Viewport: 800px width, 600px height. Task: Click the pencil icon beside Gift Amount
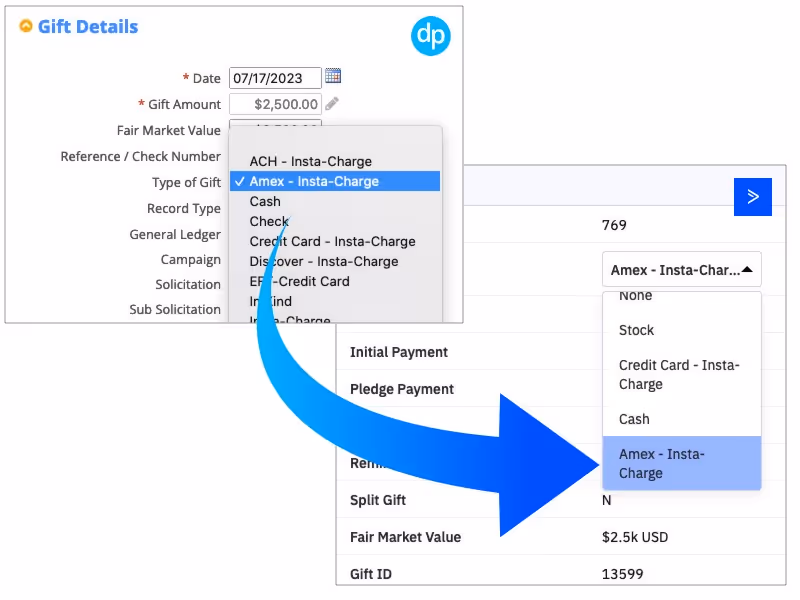332,104
